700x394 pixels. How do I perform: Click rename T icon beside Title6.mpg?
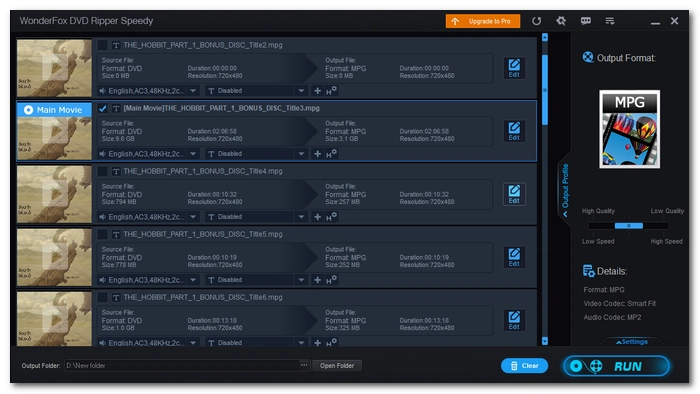tap(116, 297)
